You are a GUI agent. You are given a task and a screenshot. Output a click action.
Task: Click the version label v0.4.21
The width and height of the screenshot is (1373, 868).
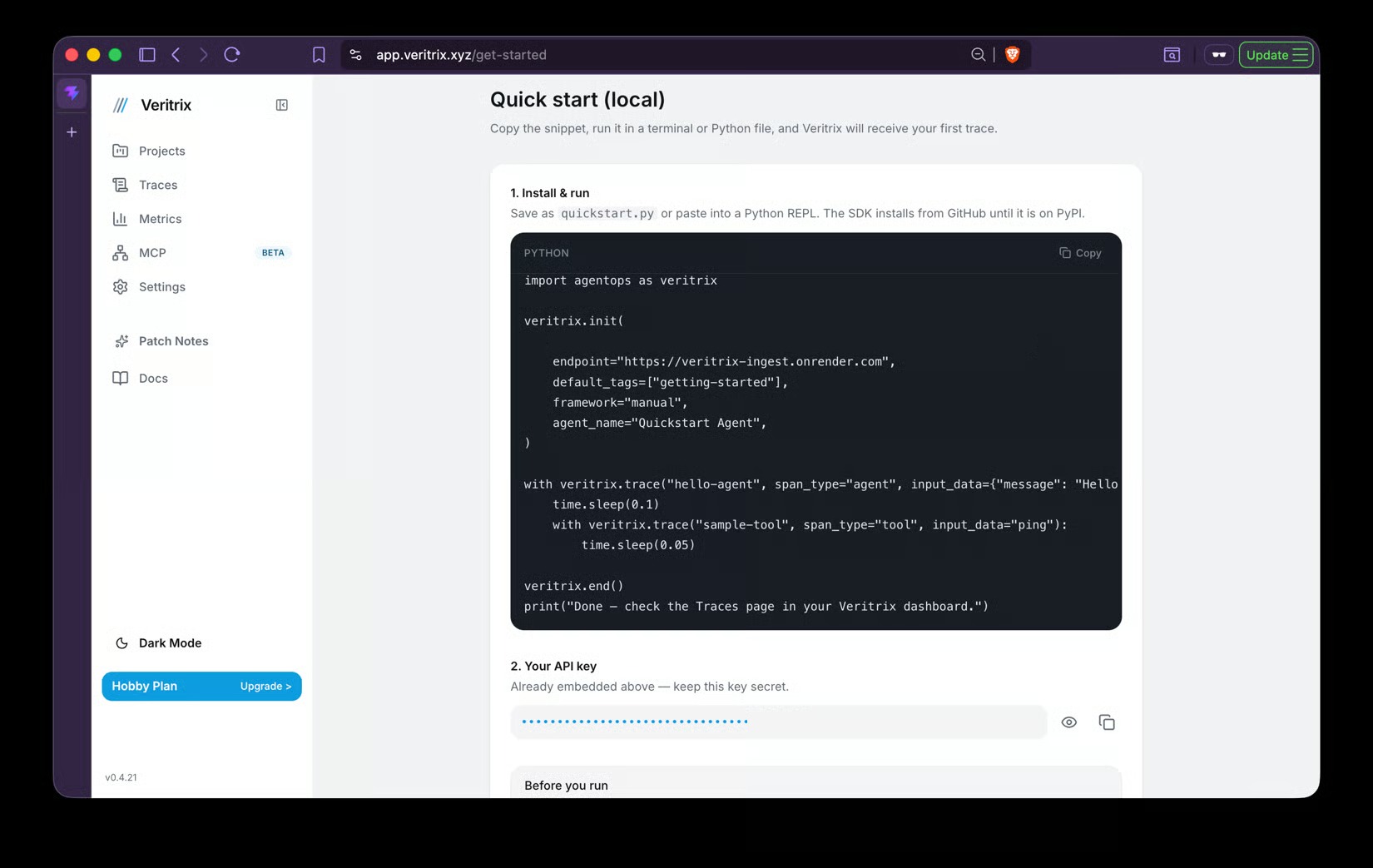pos(121,777)
